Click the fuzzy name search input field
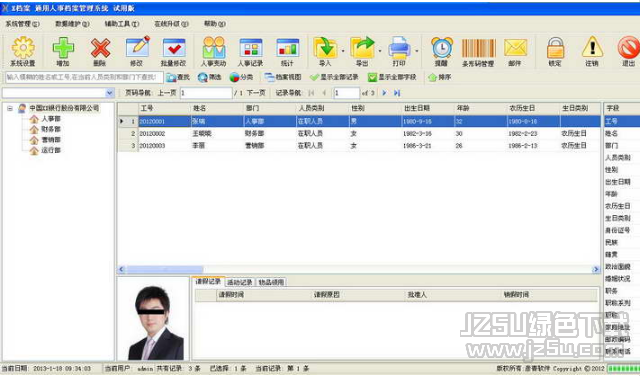This screenshot has height=376, width=642. 84,77
